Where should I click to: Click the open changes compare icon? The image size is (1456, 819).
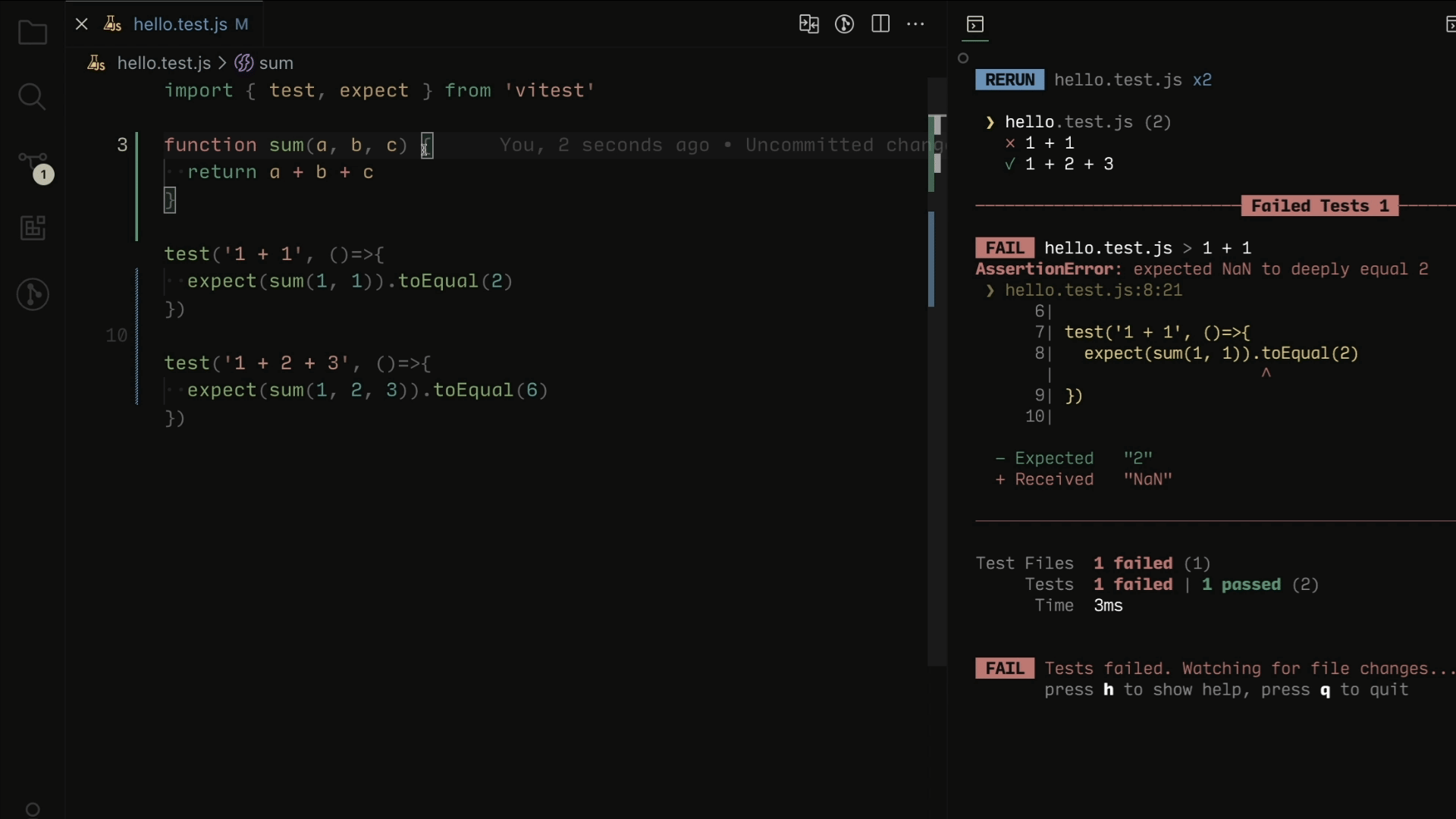pos(809,24)
